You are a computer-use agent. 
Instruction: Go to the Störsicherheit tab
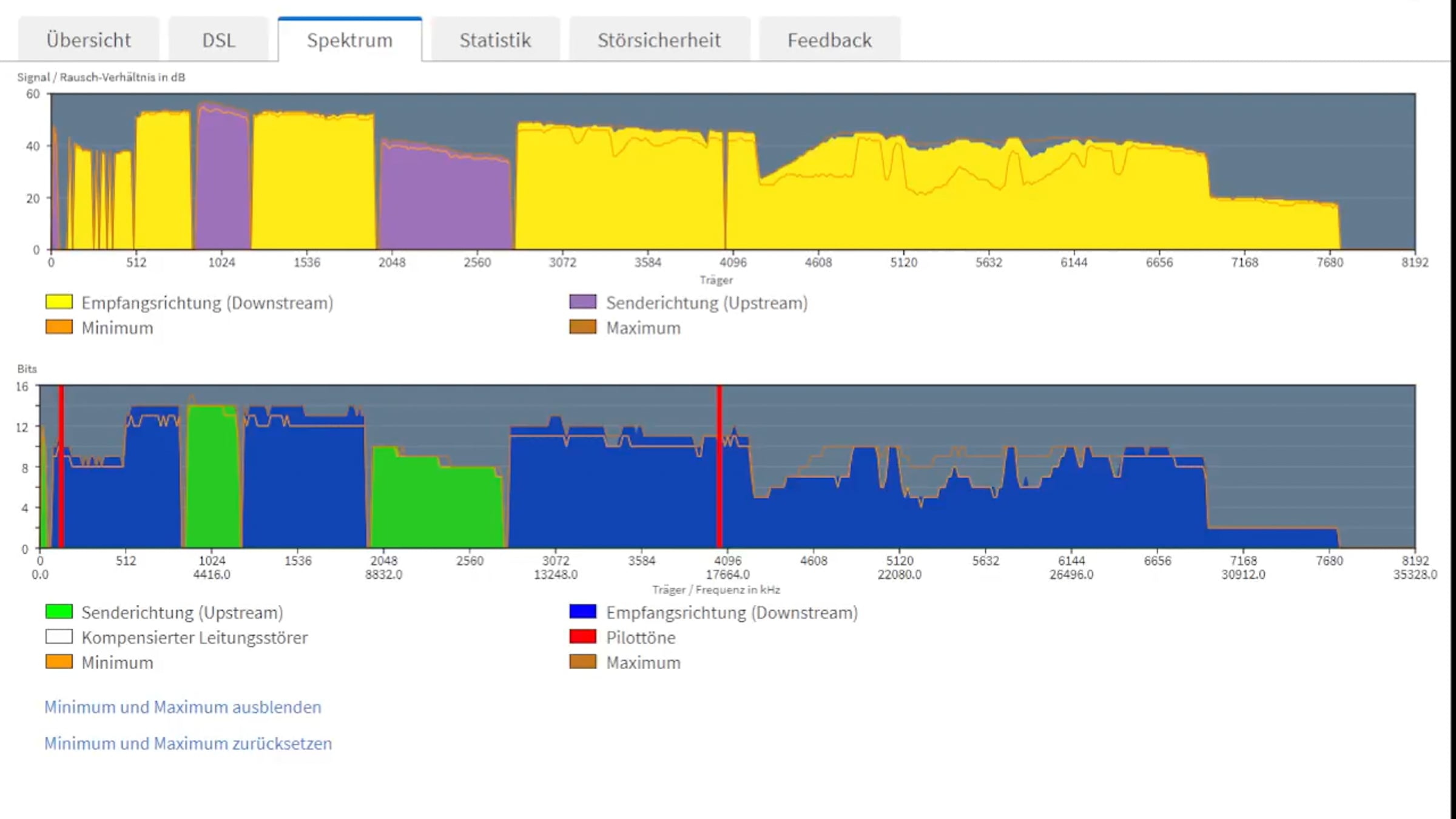[x=659, y=40]
